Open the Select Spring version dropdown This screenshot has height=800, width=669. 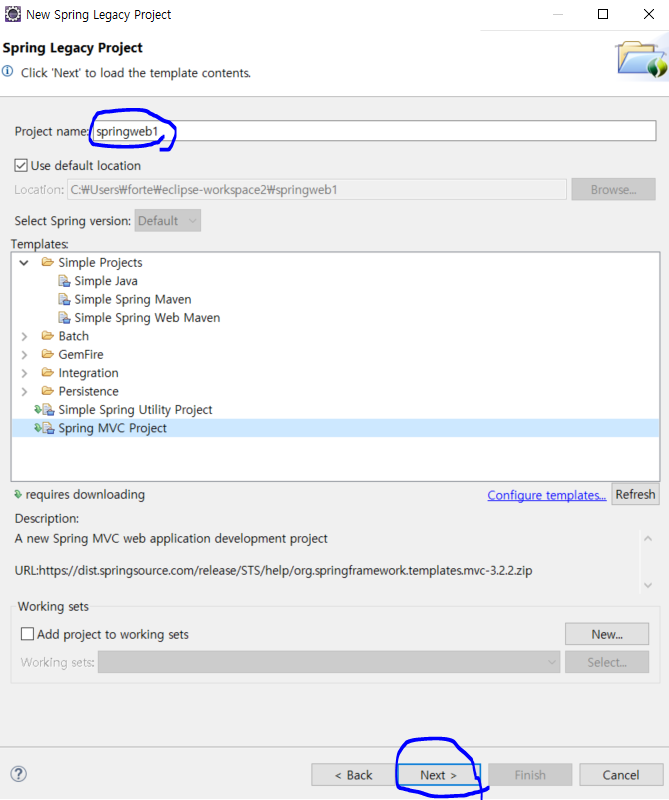[x=167, y=220]
